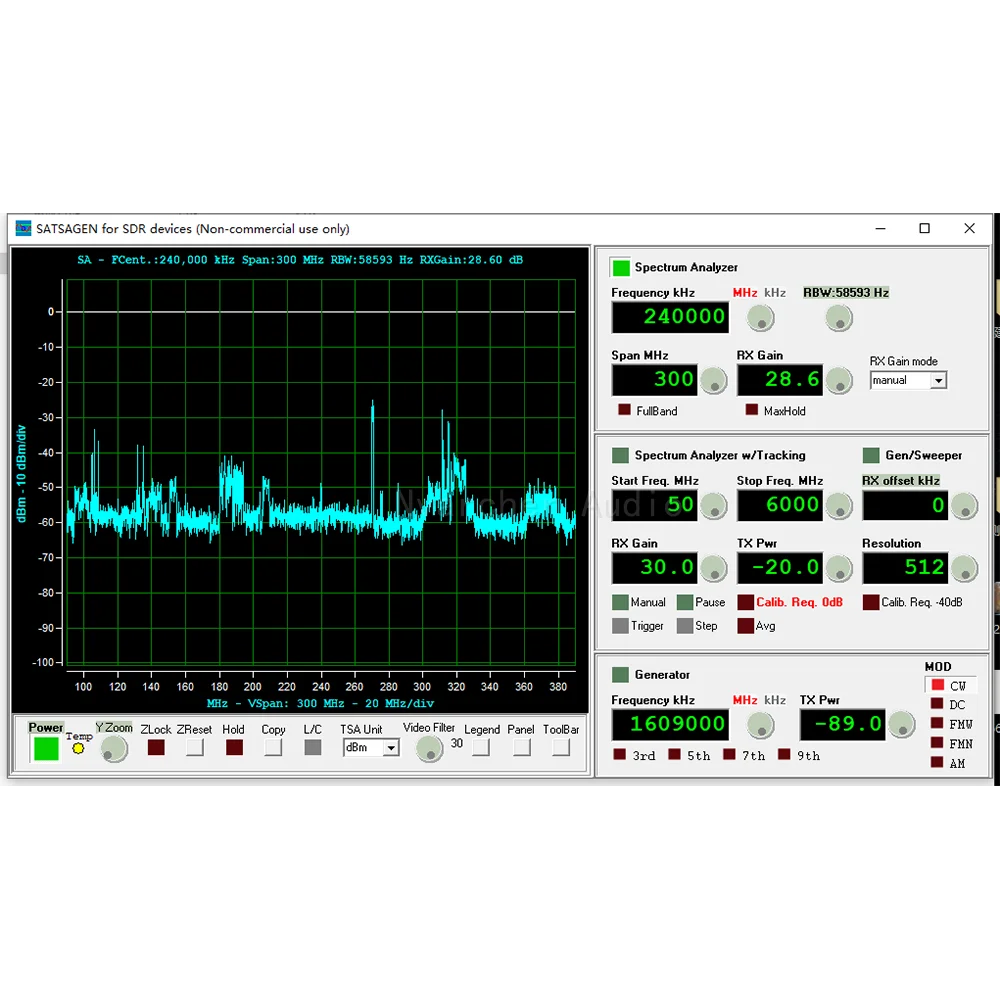This screenshot has width=1000, height=1000.
Task: Enable the Avg option
Action: 746,626
